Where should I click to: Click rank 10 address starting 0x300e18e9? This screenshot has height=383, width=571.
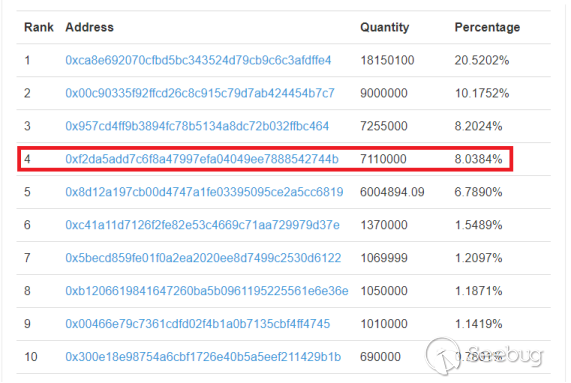[x=203, y=357]
